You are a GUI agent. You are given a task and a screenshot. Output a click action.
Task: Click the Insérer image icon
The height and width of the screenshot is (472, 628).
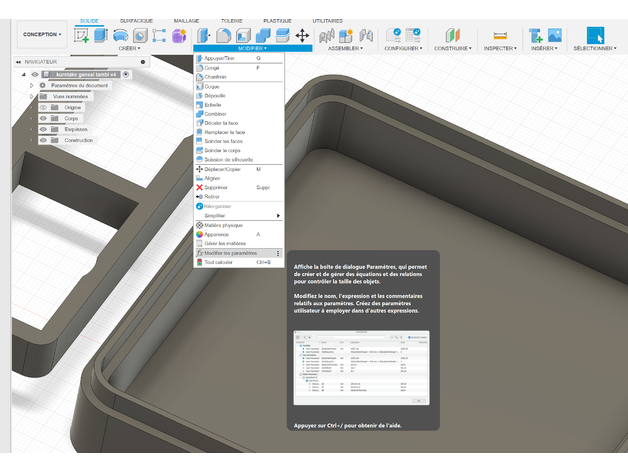pyautogui.click(x=554, y=35)
